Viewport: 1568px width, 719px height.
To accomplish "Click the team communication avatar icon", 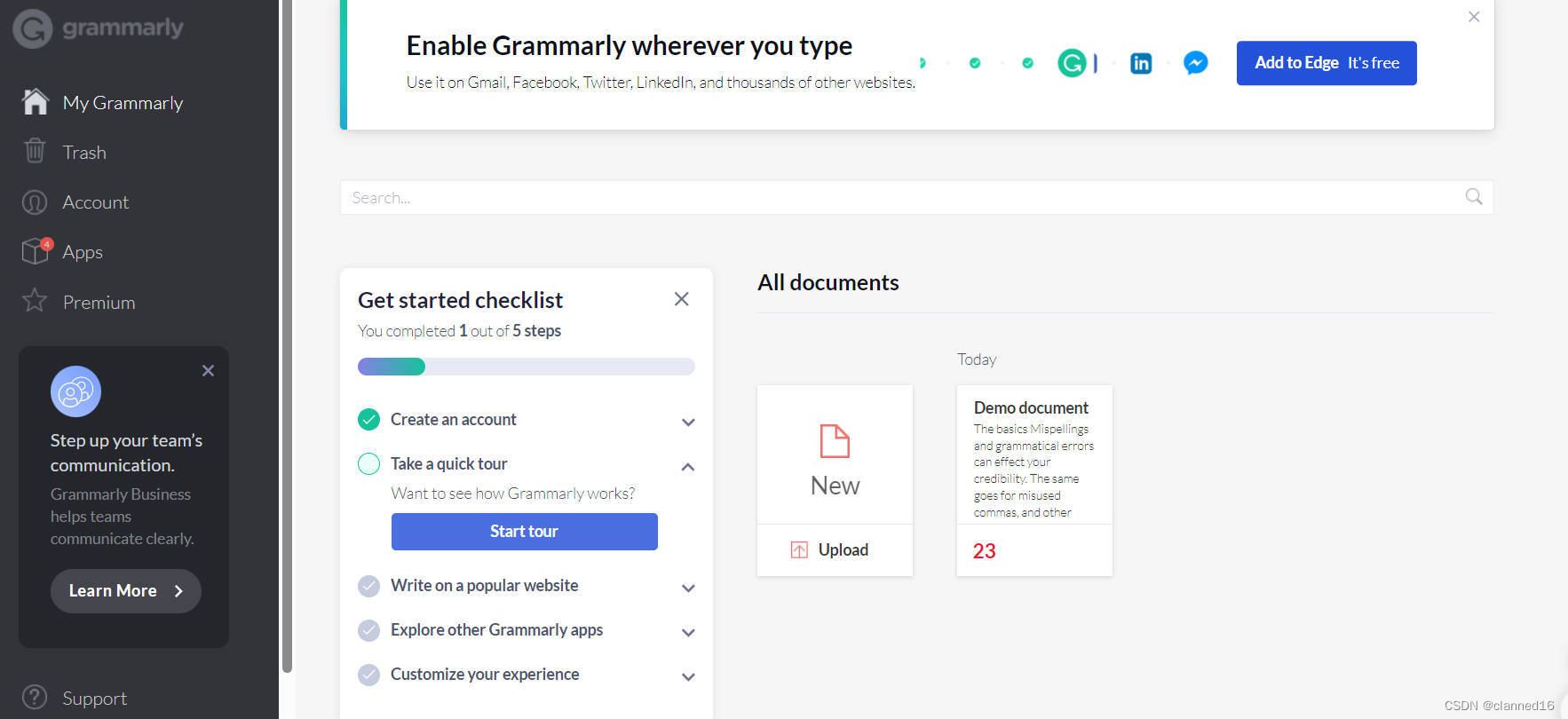I will tap(75, 391).
